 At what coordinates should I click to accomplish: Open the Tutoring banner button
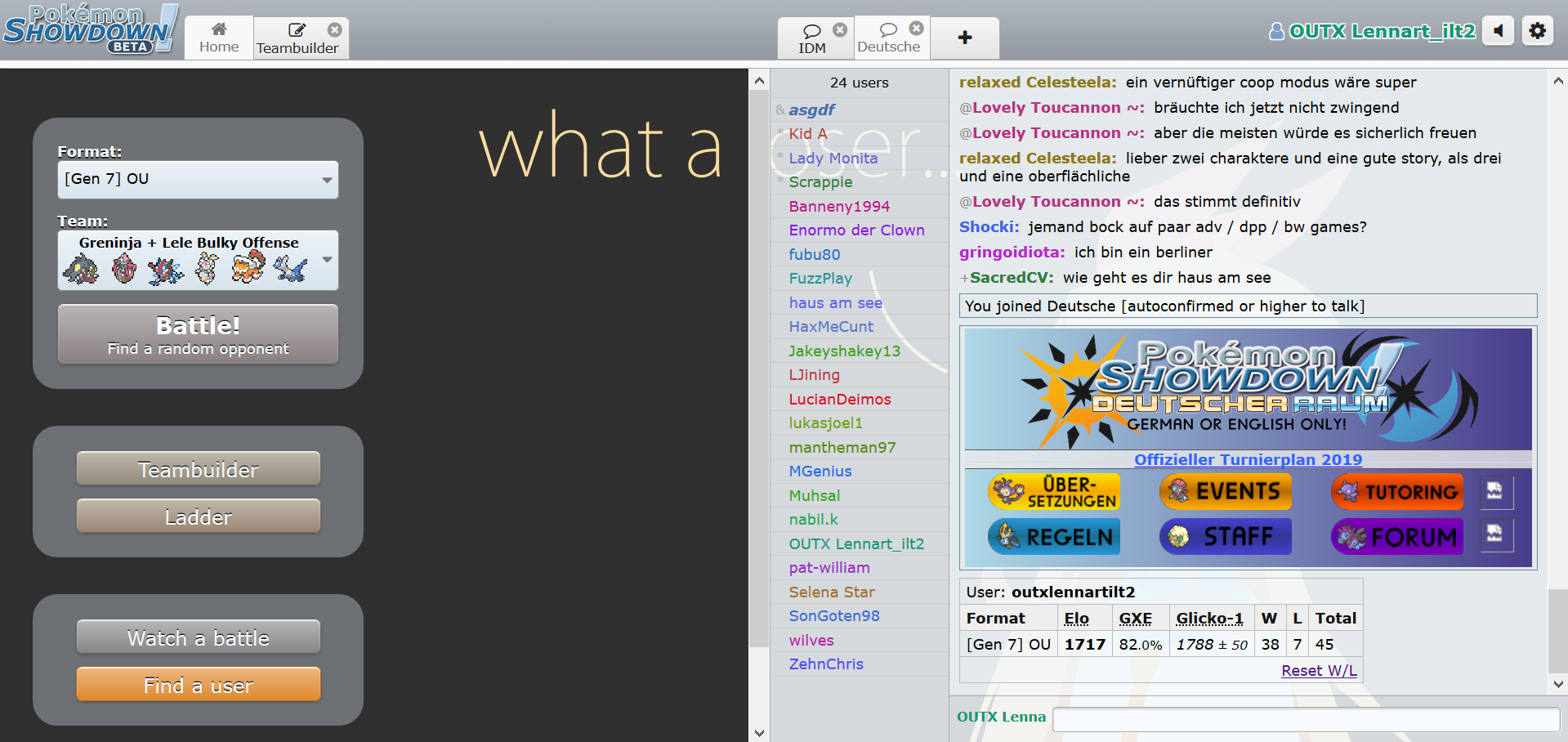point(1397,492)
